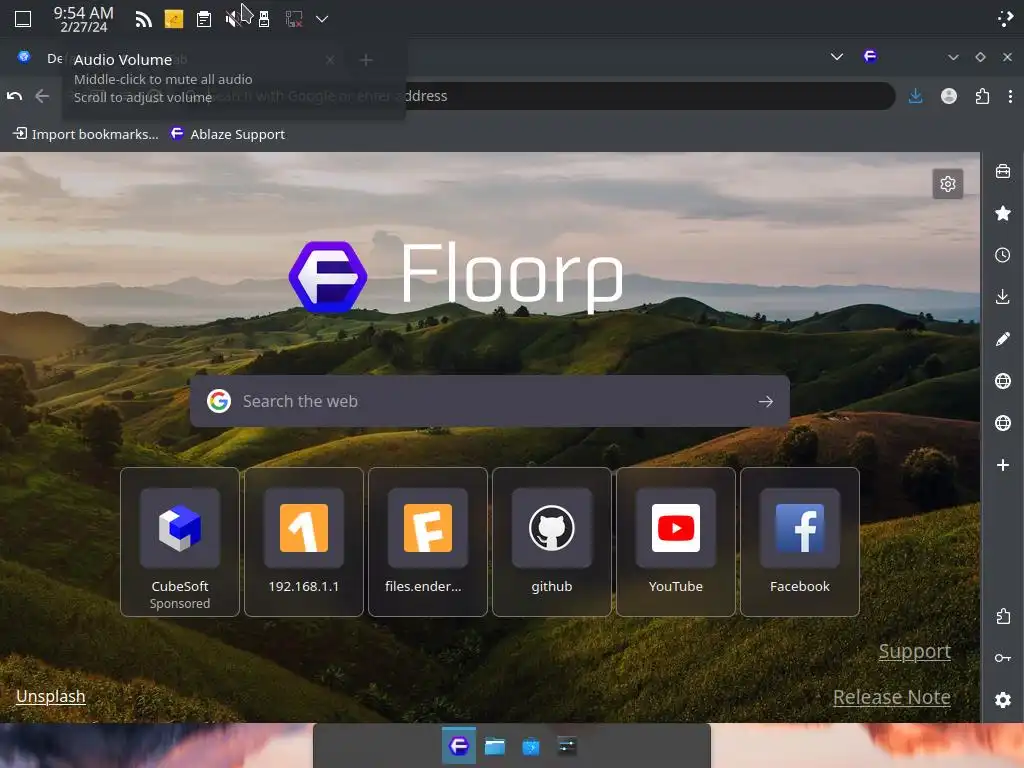Click the undo closed tab arrow

(14, 96)
